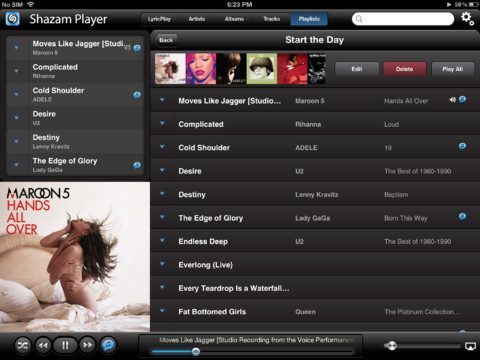Screen dimensions: 480x360
Task: Play Desire from sidebar queue
Action: point(75,118)
